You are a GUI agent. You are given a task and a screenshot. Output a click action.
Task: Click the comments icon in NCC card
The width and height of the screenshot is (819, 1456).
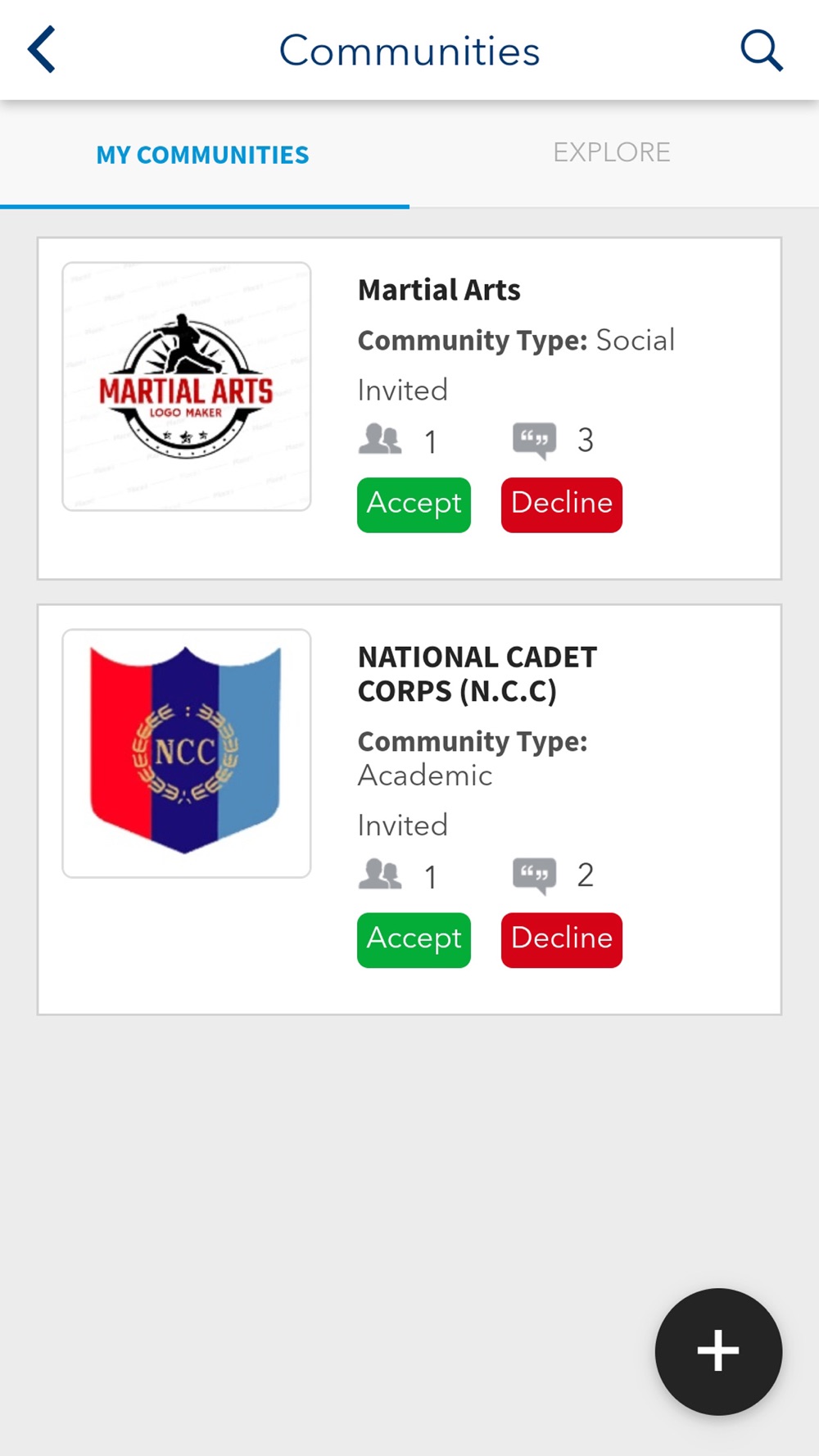[x=534, y=875]
